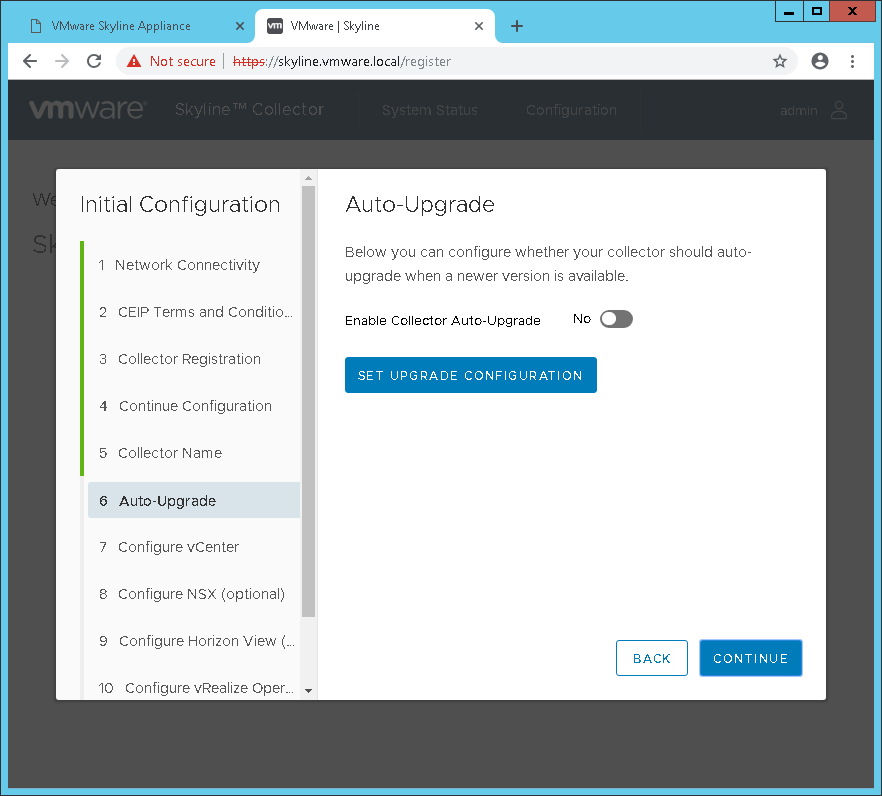
Task: Toggle Enable Collector Auto-Upgrade switch
Action: pyautogui.click(x=616, y=319)
